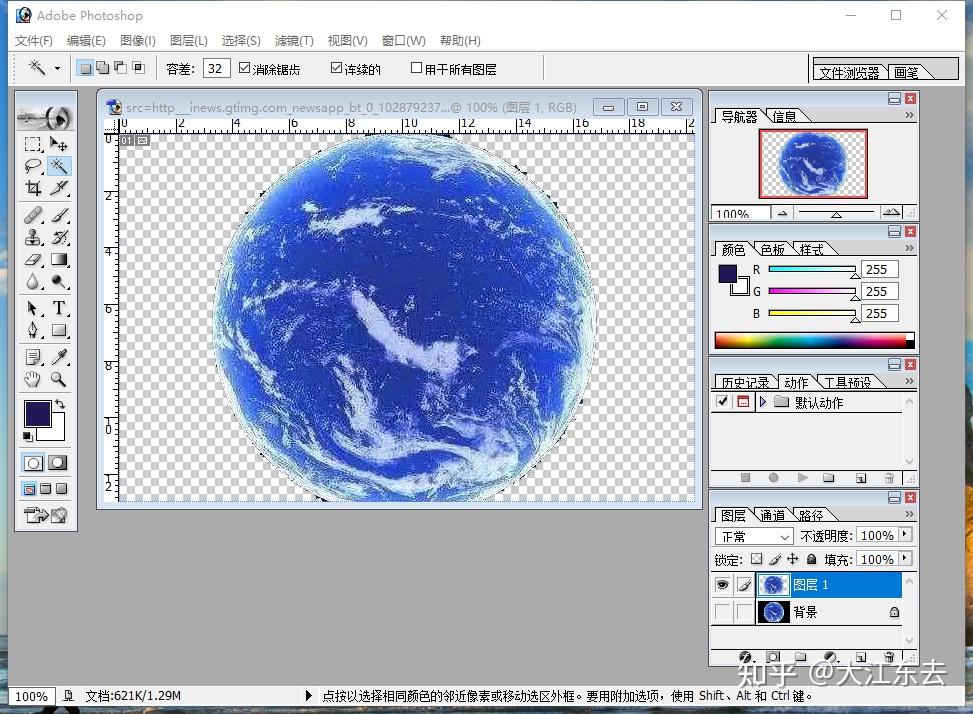Select the Magic Wand tool in toolbox
973x714 pixels.
pos(59,166)
